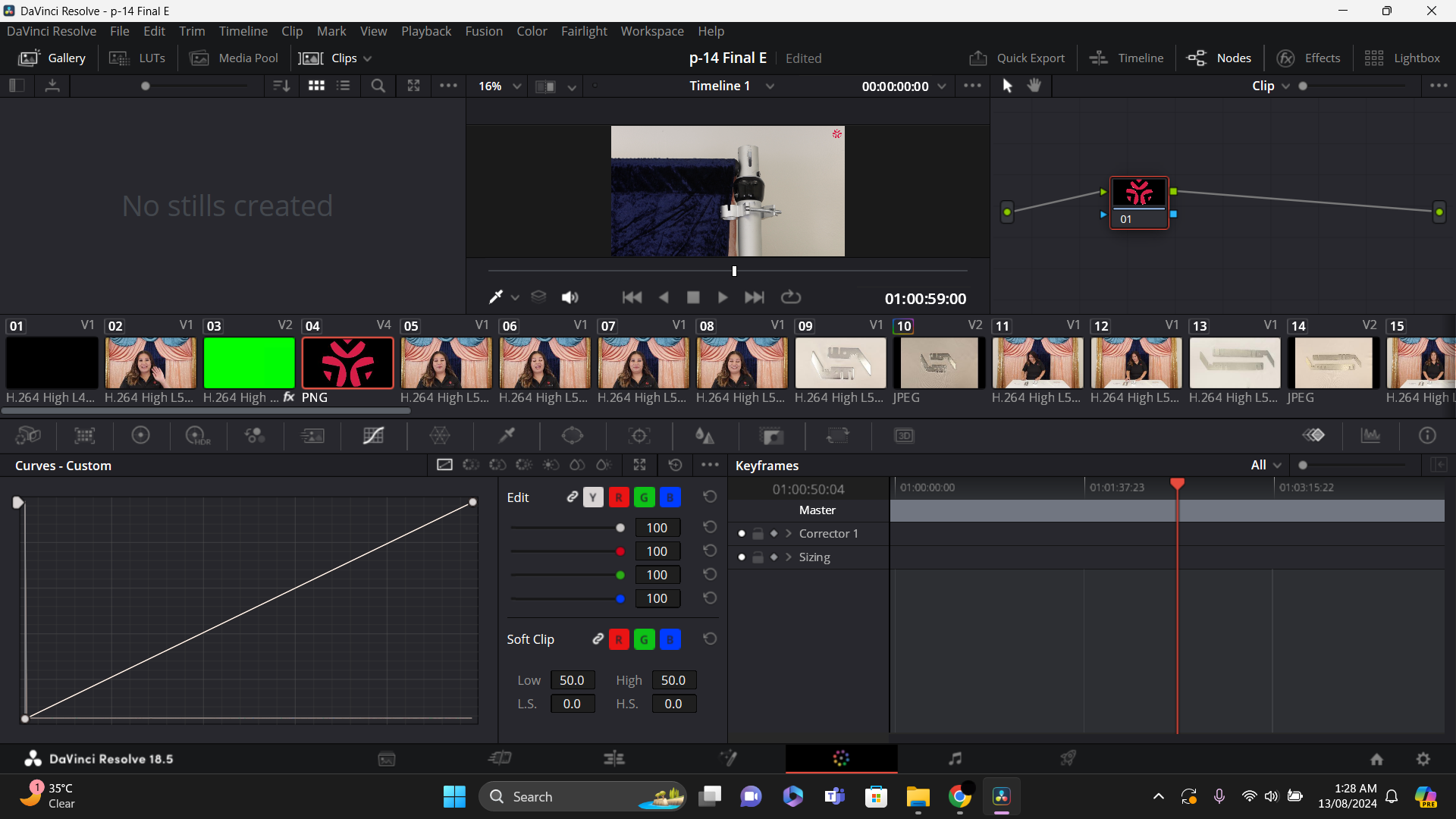Switch to the Fairlight page tab
The width and height of the screenshot is (1456, 819).
coord(955,758)
